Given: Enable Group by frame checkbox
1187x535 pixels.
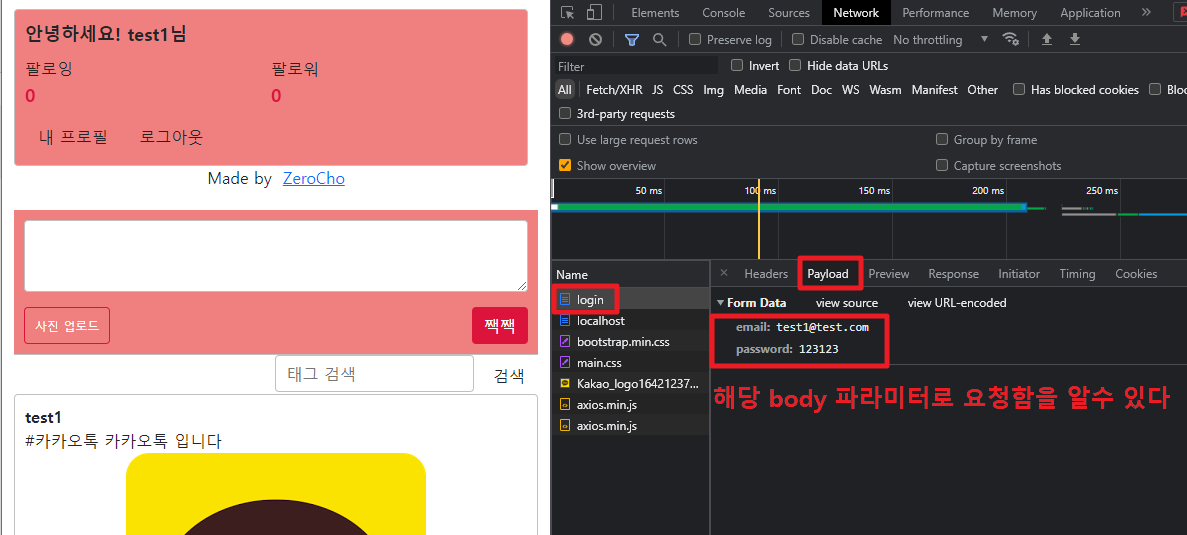Looking at the screenshot, I should (x=942, y=139).
